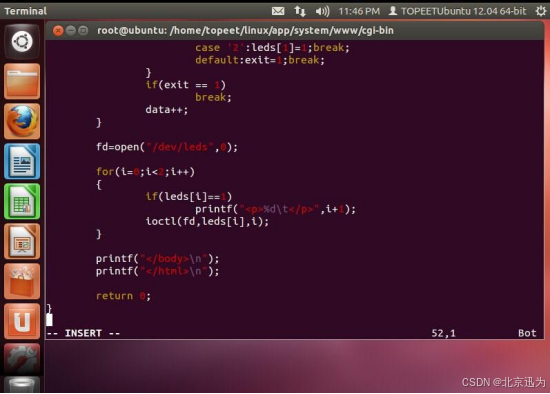This screenshot has width=550, height=394.
Task: Click the 'return 0;' line
Action: coord(123,296)
